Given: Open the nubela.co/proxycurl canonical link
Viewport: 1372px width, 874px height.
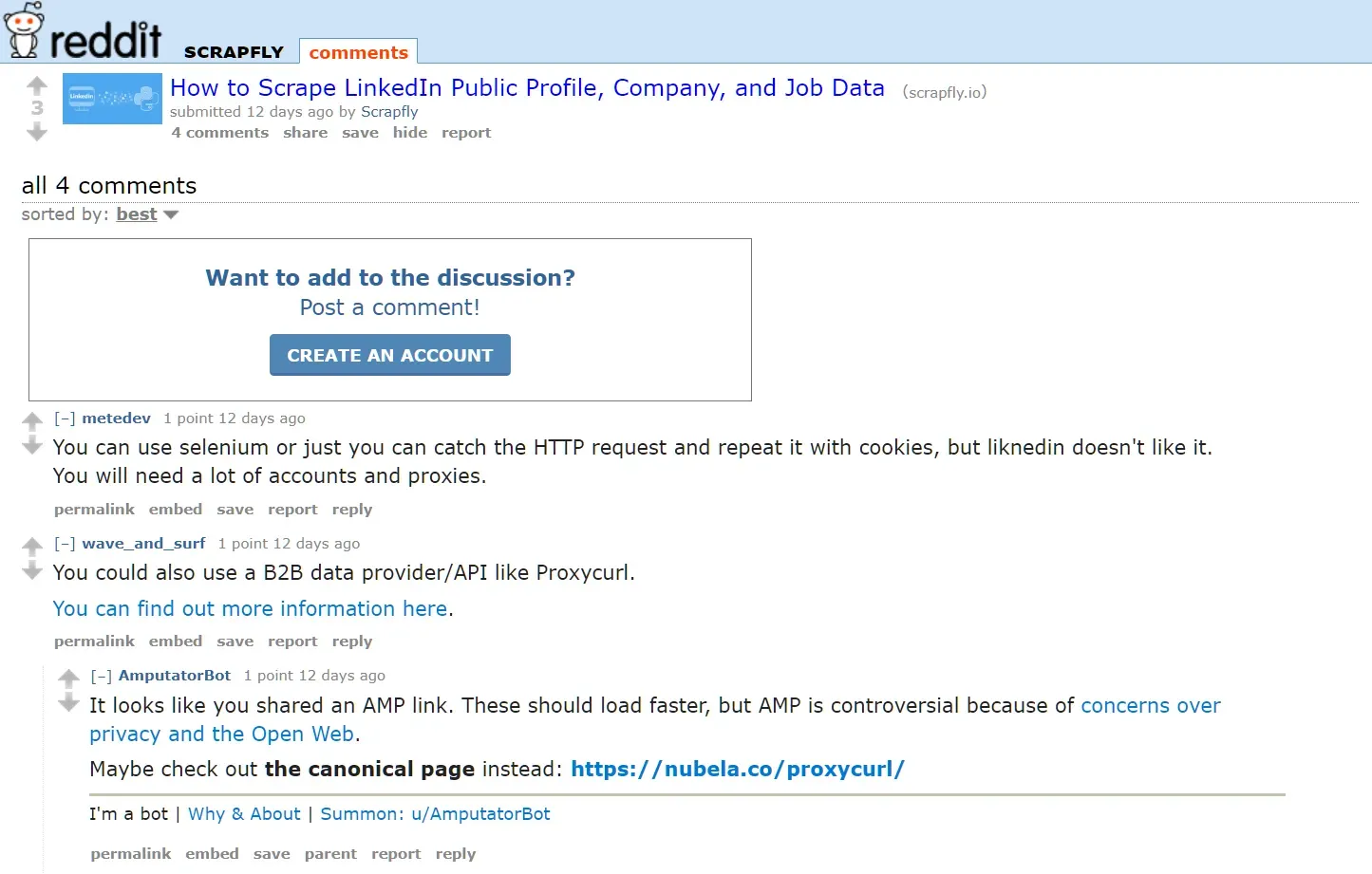Looking at the screenshot, I should point(737,769).
